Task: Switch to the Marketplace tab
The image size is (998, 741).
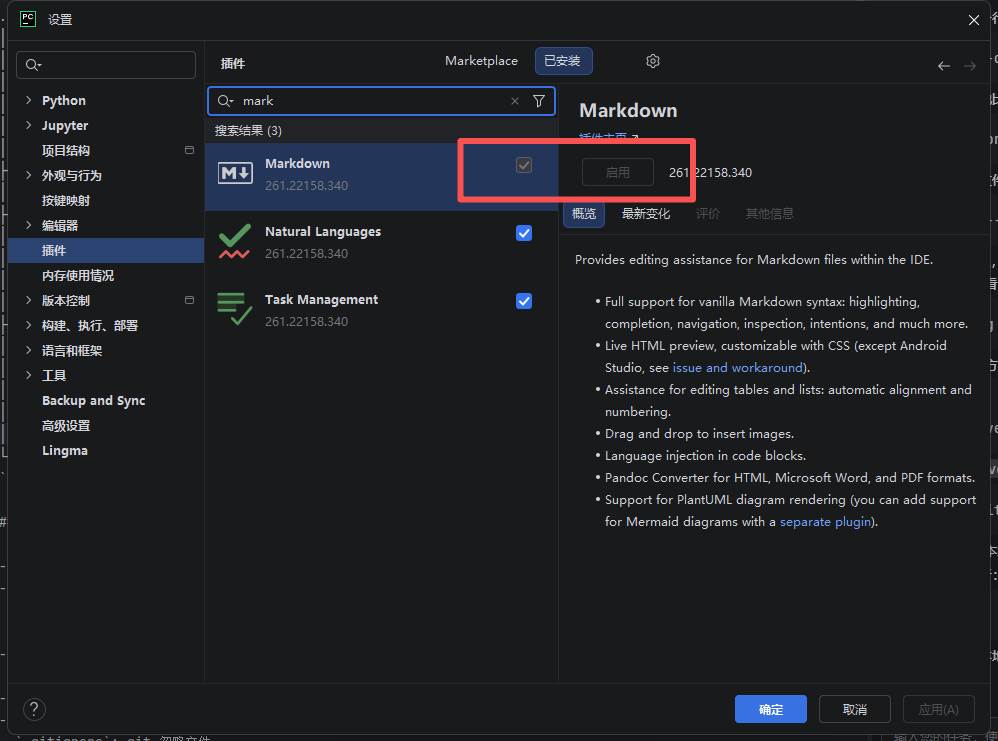Action: coord(481,61)
